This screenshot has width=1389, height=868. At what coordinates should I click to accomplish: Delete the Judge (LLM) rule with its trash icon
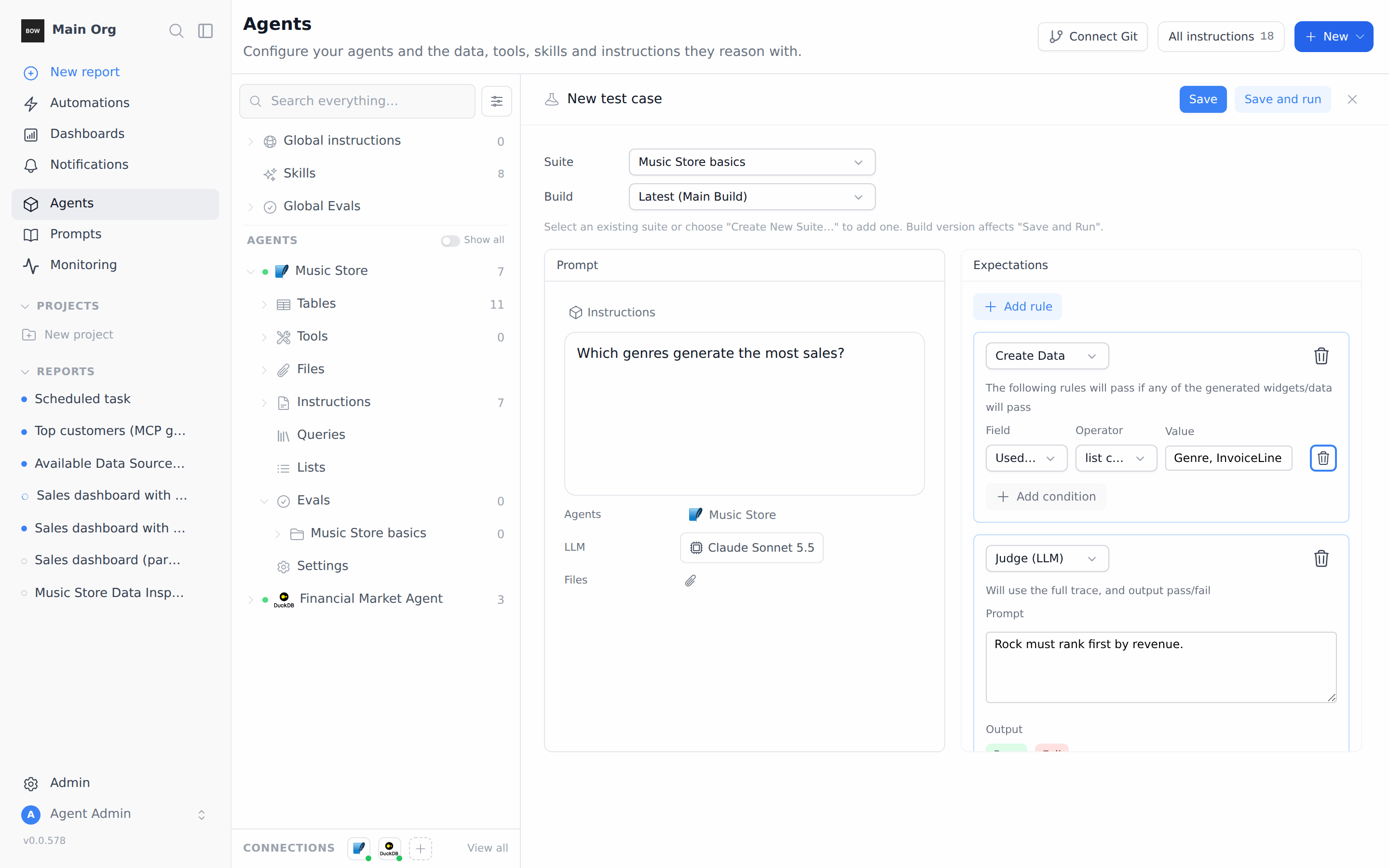click(1321, 558)
